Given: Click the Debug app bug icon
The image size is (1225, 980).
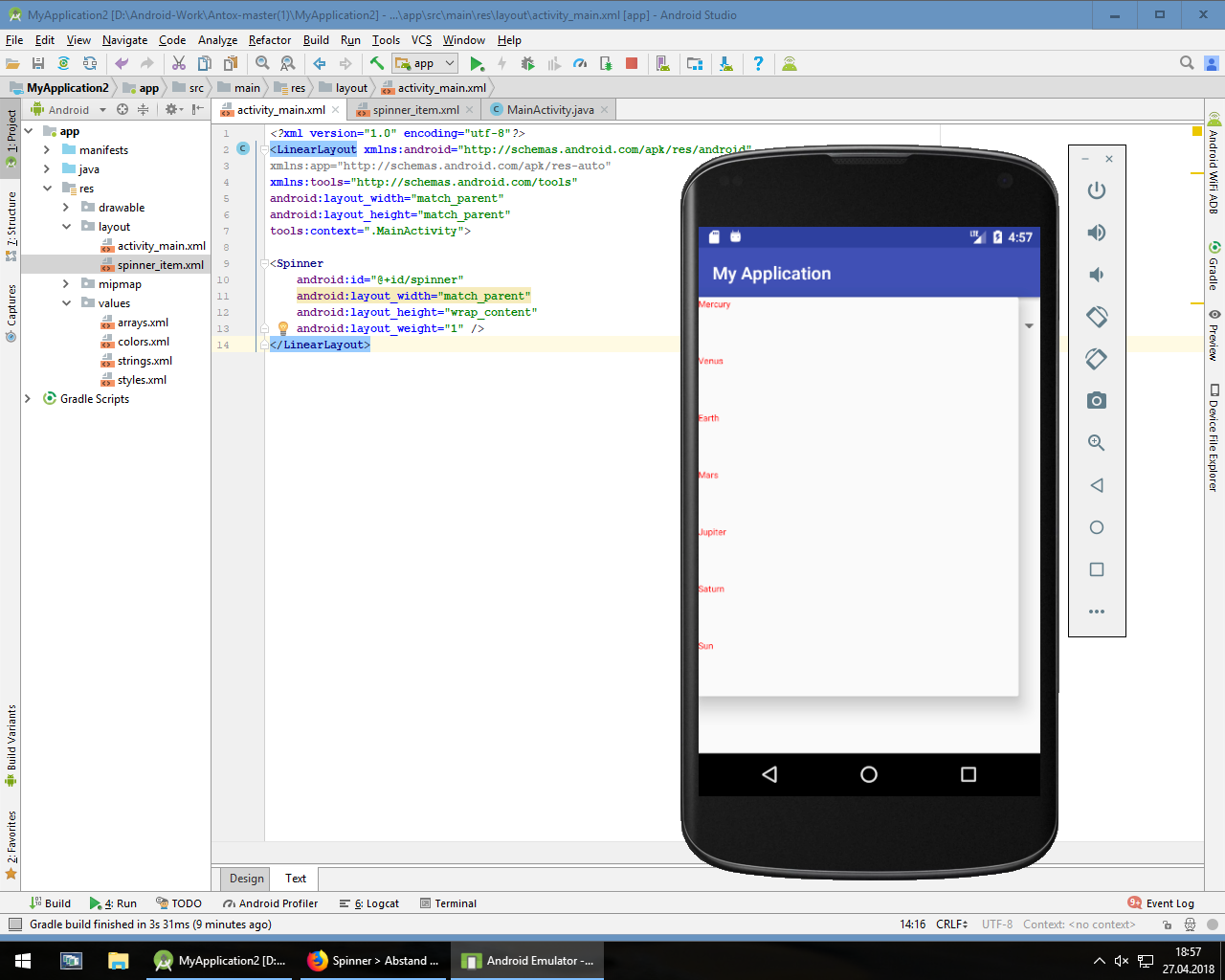Looking at the screenshot, I should [527, 64].
